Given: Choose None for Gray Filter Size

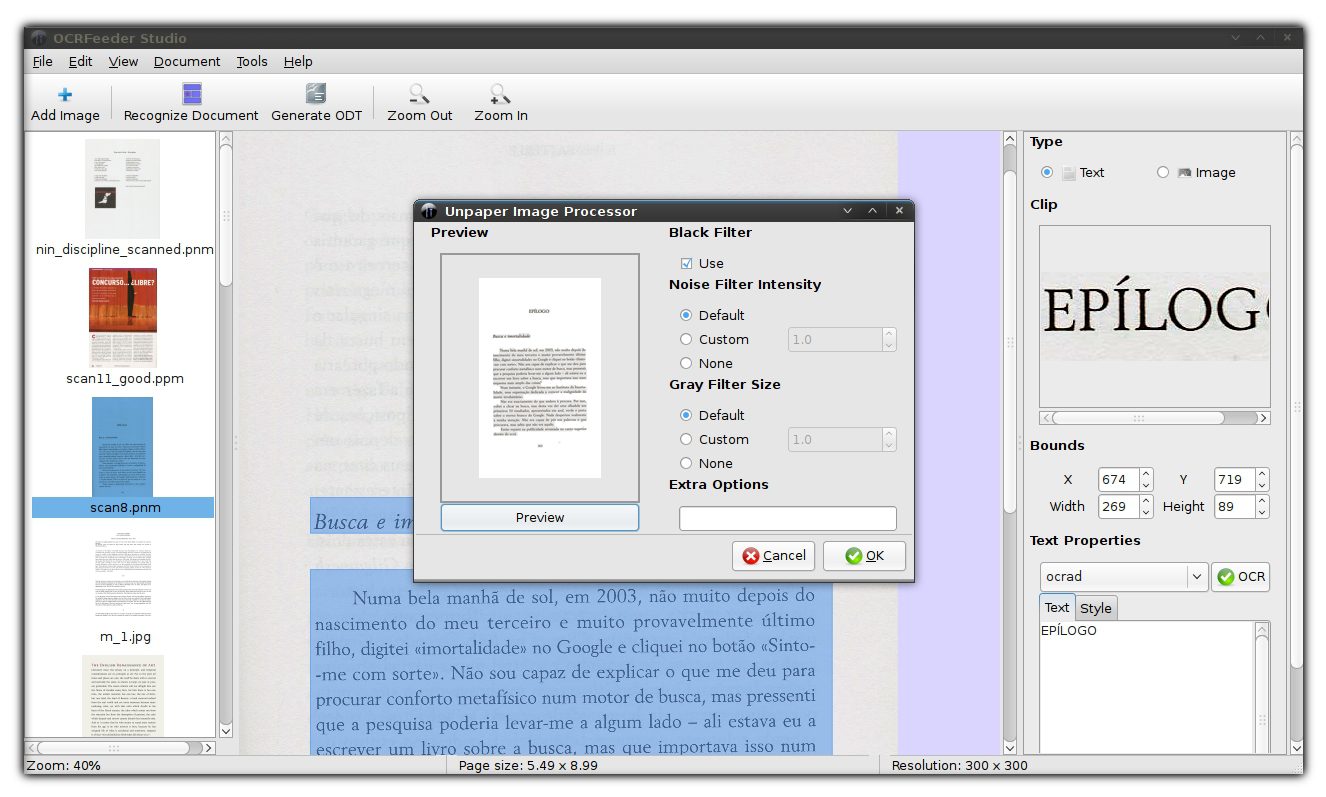Looking at the screenshot, I should [686, 464].
